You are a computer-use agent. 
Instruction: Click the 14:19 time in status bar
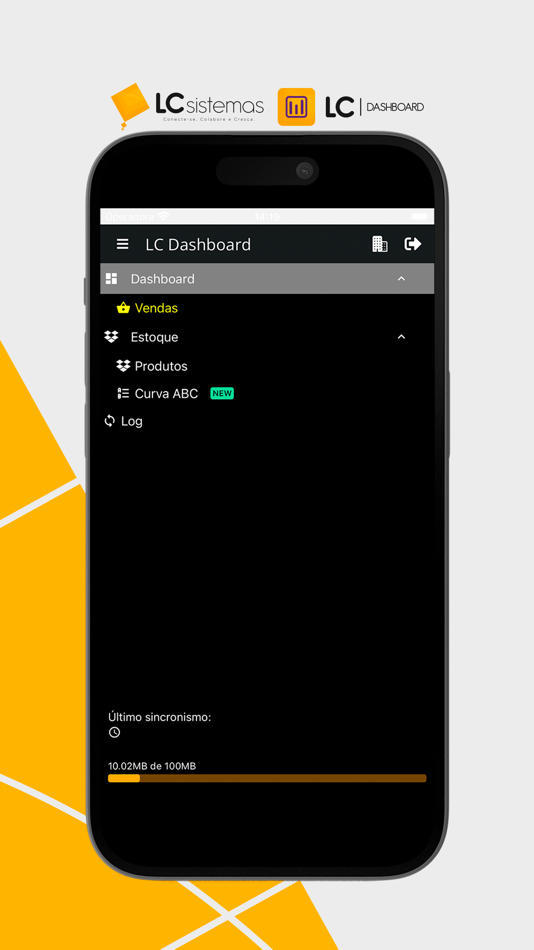point(267,216)
